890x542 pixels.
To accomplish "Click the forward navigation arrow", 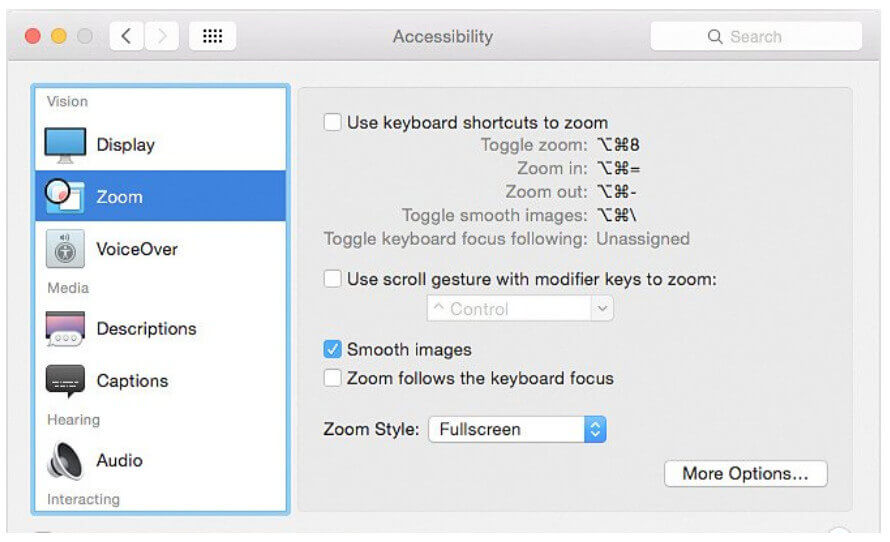I will [x=160, y=37].
